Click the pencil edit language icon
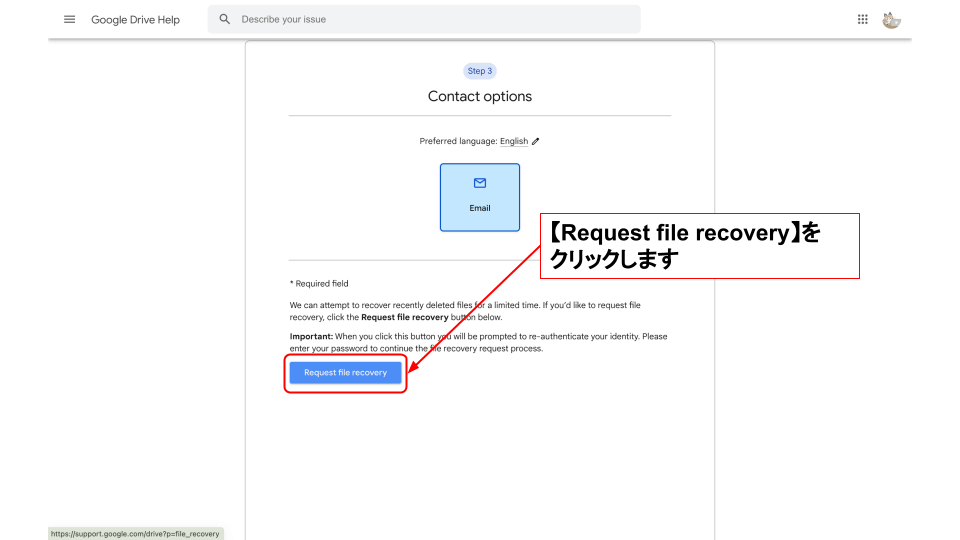The image size is (960, 540). (536, 142)
